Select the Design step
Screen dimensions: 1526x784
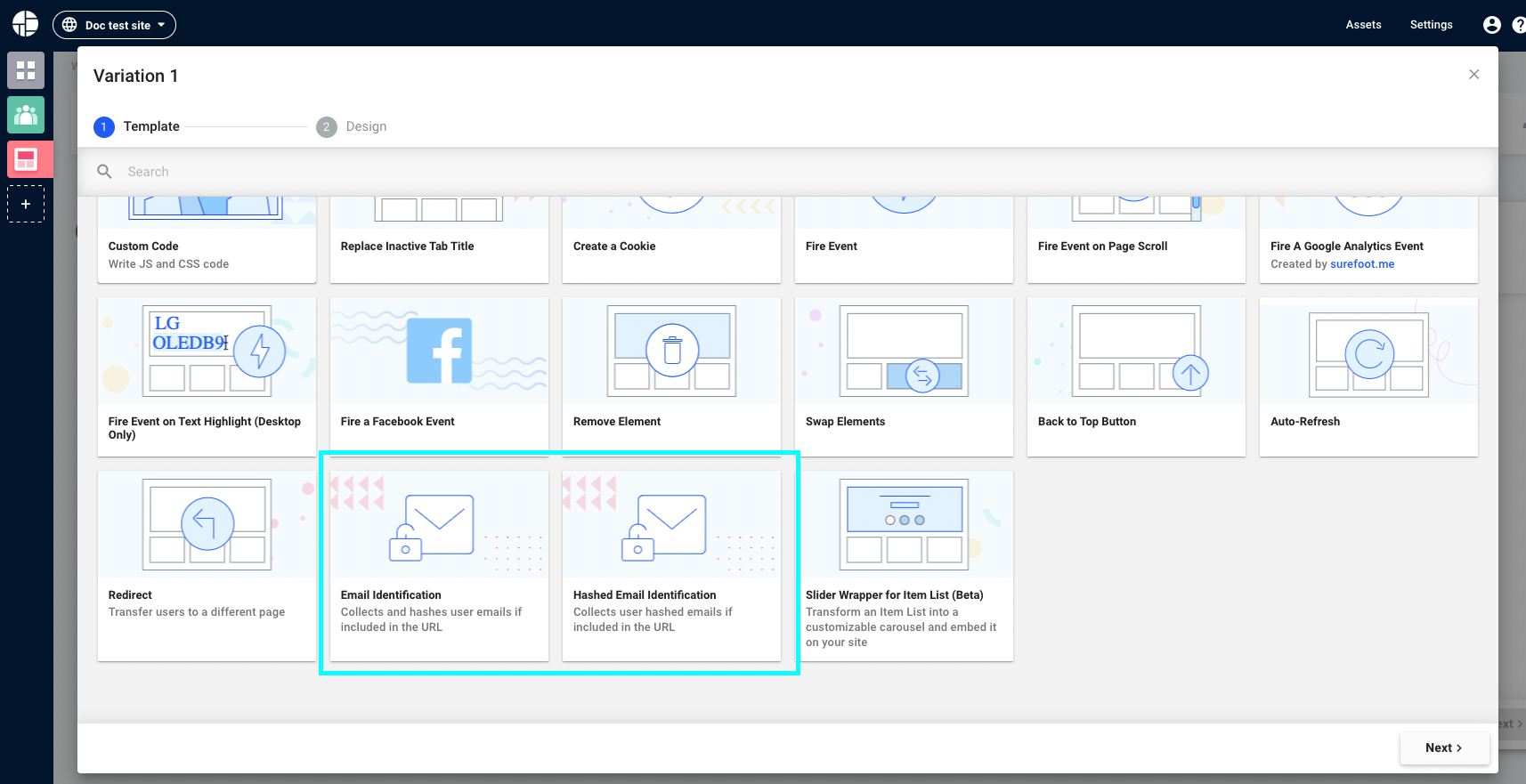pos(352,126)
